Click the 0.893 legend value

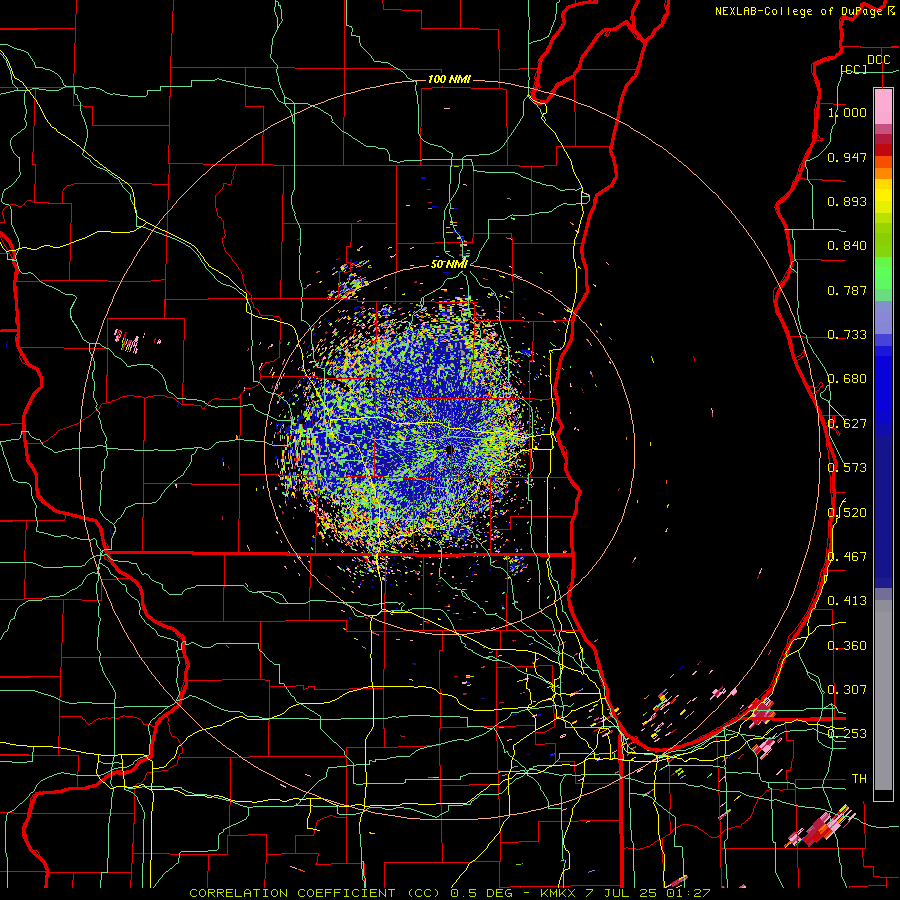coord(847,201)
